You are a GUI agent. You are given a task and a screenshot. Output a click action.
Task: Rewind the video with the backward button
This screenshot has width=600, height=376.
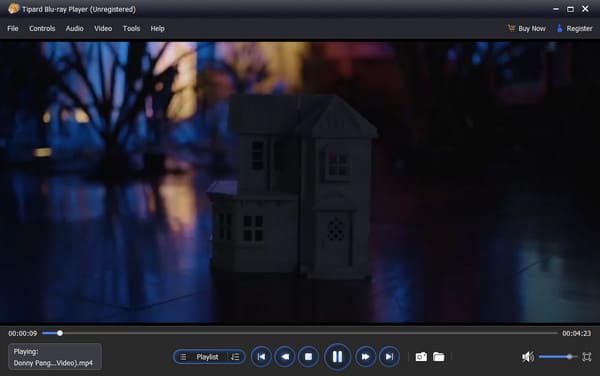(x=285, y=357)
